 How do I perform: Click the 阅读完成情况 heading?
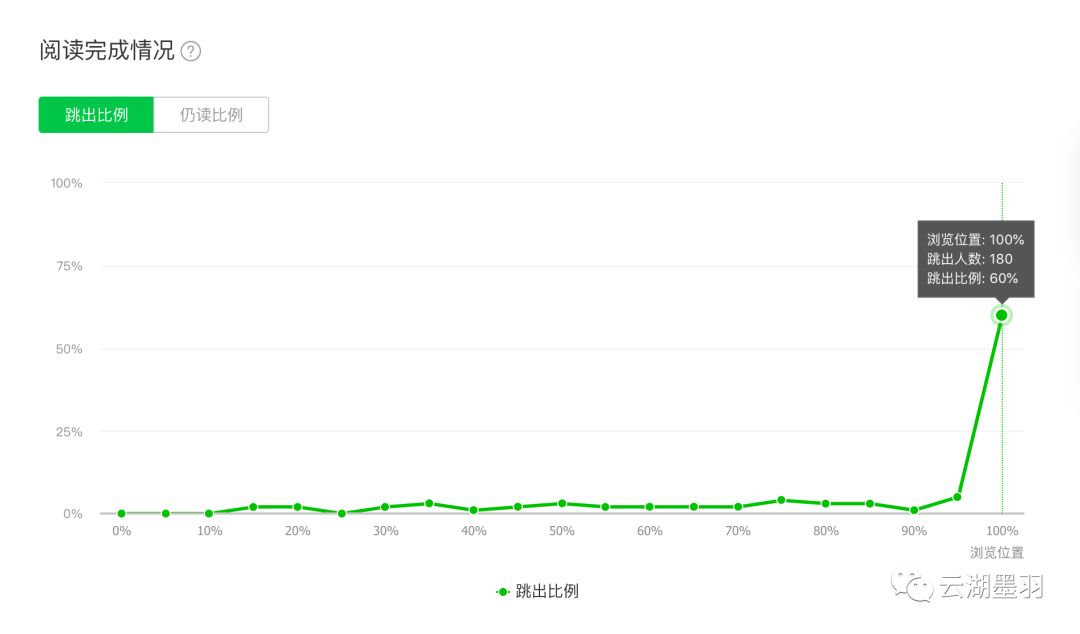(106, 51)
